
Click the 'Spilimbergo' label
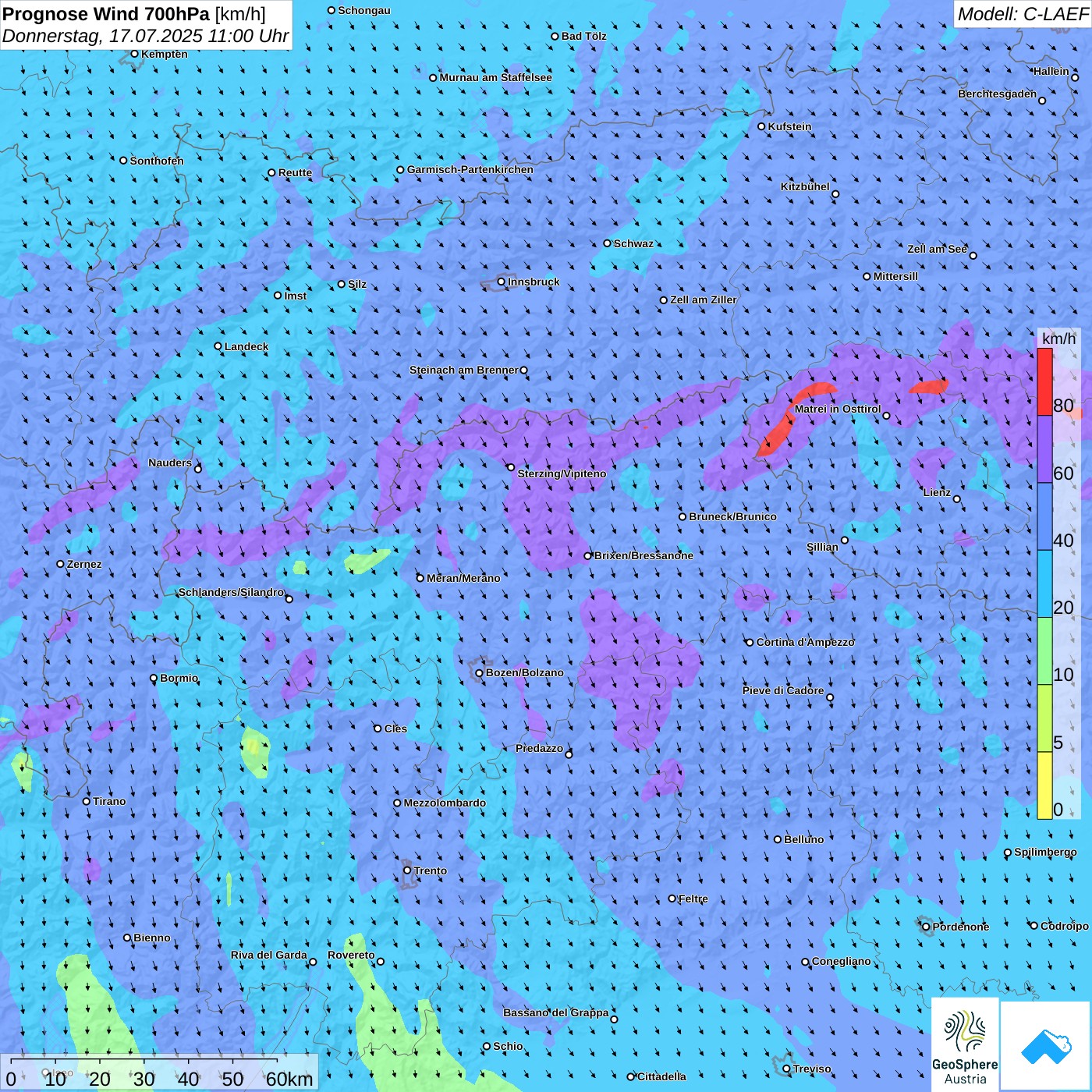pos(1045,852)
